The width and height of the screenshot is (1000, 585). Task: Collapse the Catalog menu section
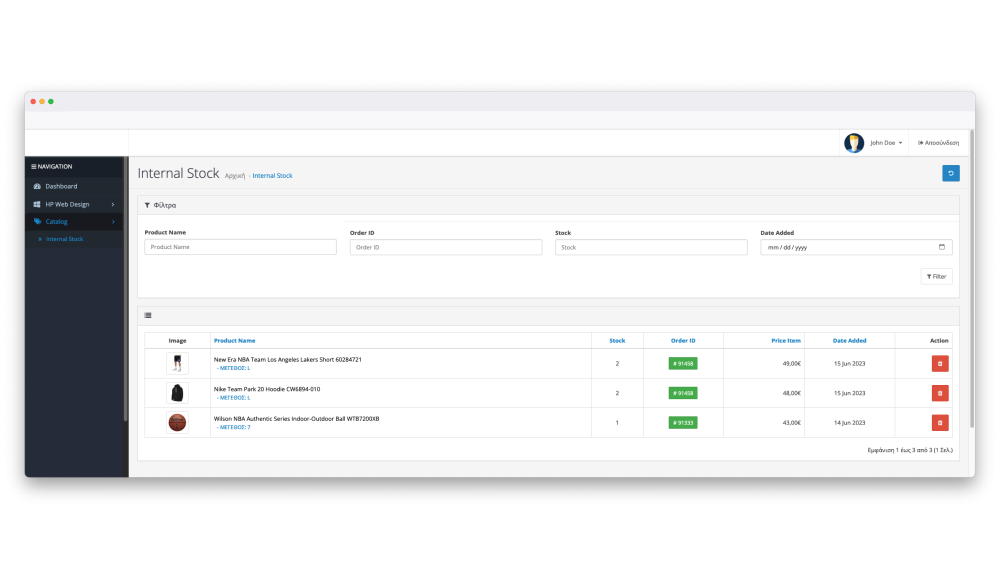click(x=74, y=221)
